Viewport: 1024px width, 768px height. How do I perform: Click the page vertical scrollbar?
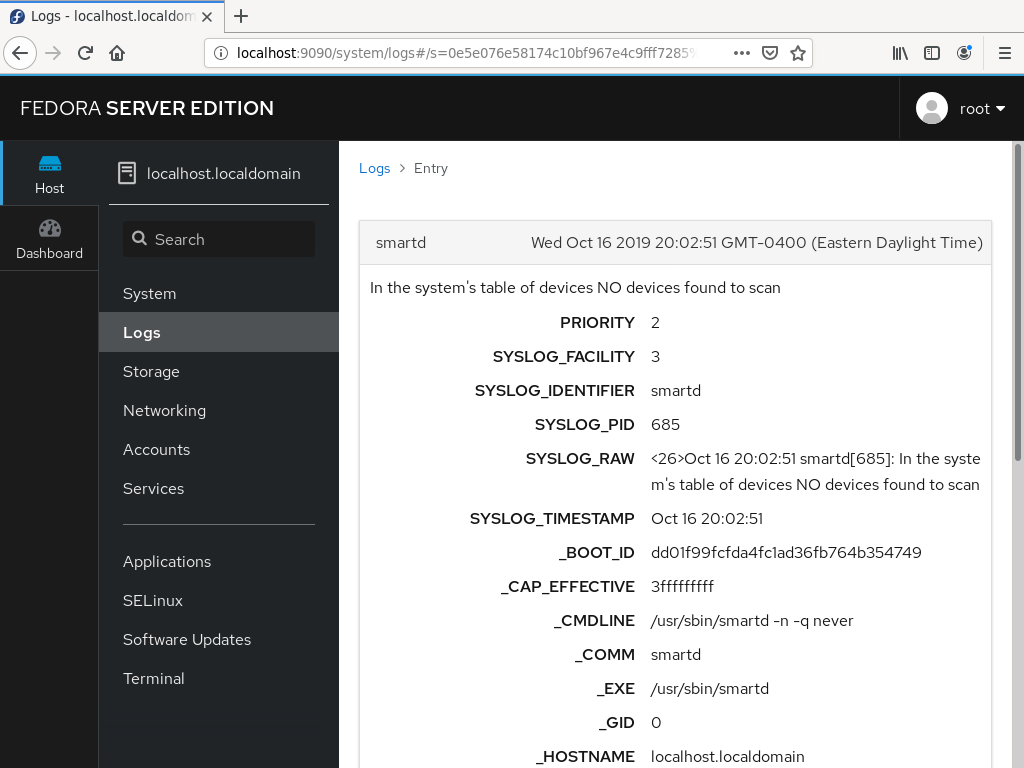[x=1017, y=303]
